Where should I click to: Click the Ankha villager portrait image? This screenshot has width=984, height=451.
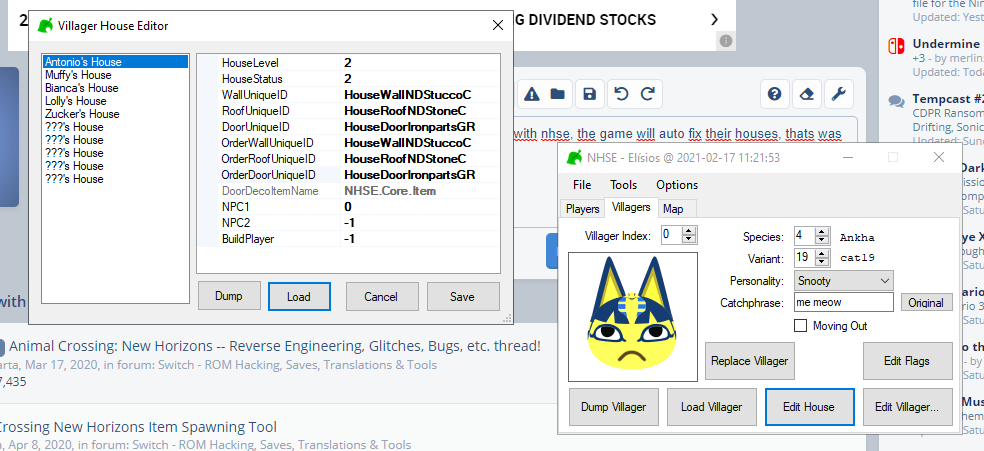(x=633, y=317)
